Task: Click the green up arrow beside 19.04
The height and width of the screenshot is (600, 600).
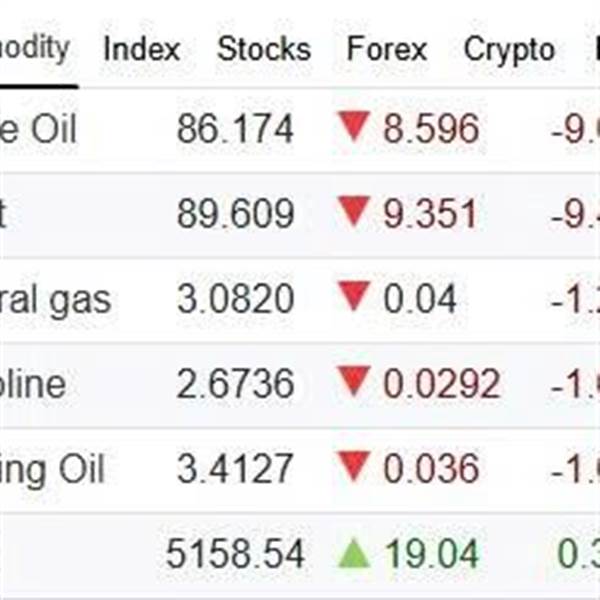Action: click(354, 553)
